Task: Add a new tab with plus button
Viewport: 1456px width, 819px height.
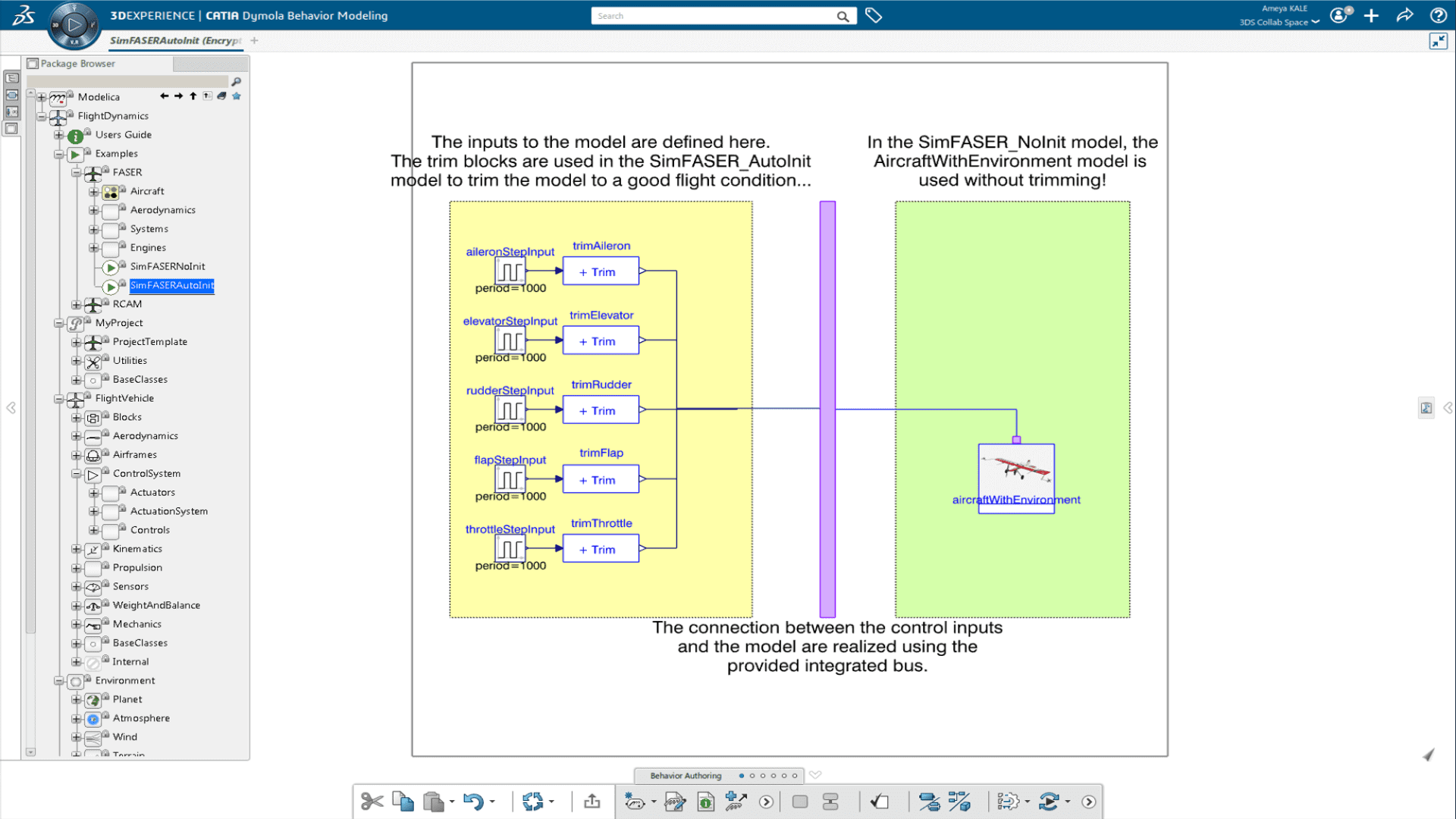Action: 255,40
